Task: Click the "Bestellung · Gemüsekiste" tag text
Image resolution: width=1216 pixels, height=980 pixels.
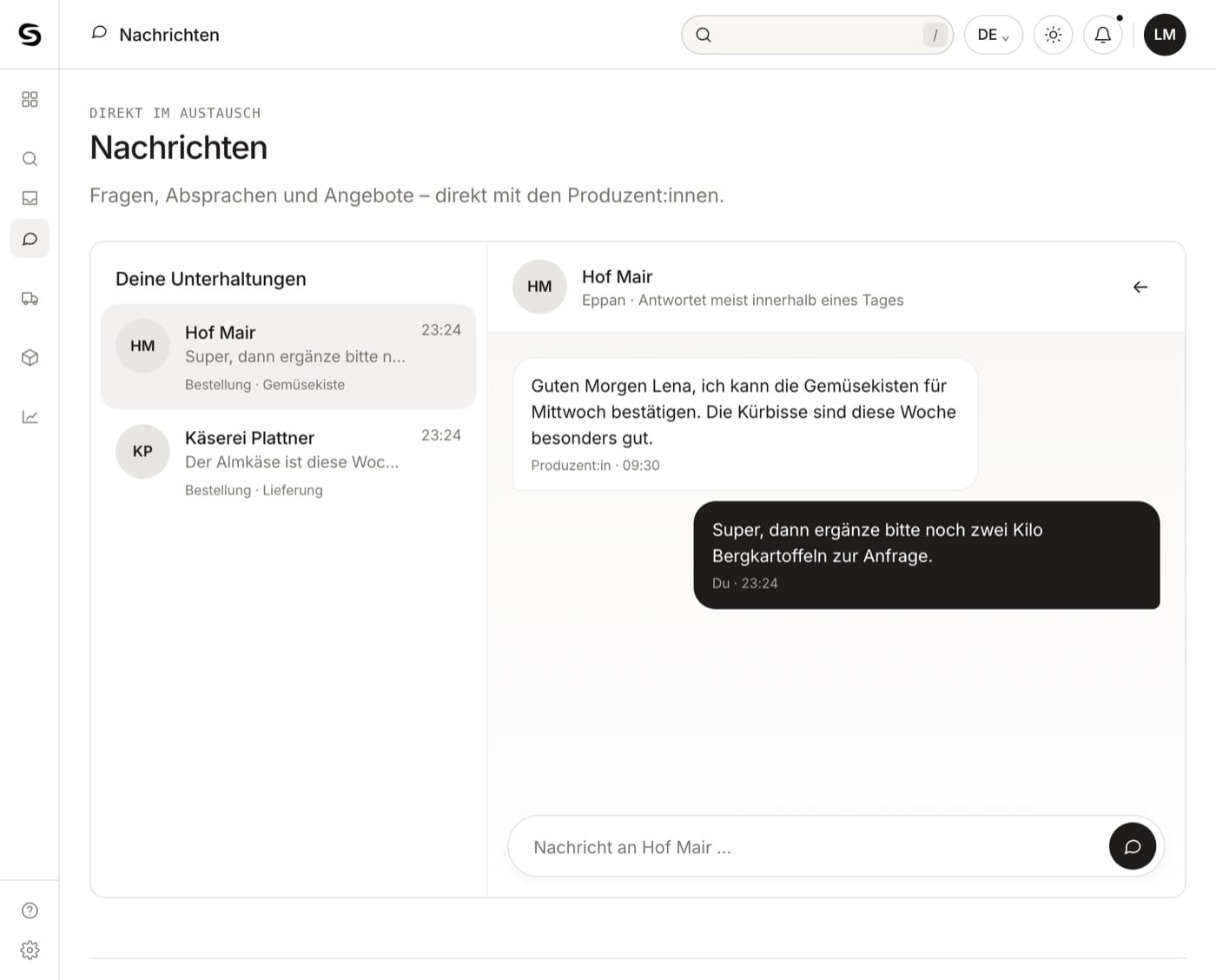Action: [x=265, y=385]
